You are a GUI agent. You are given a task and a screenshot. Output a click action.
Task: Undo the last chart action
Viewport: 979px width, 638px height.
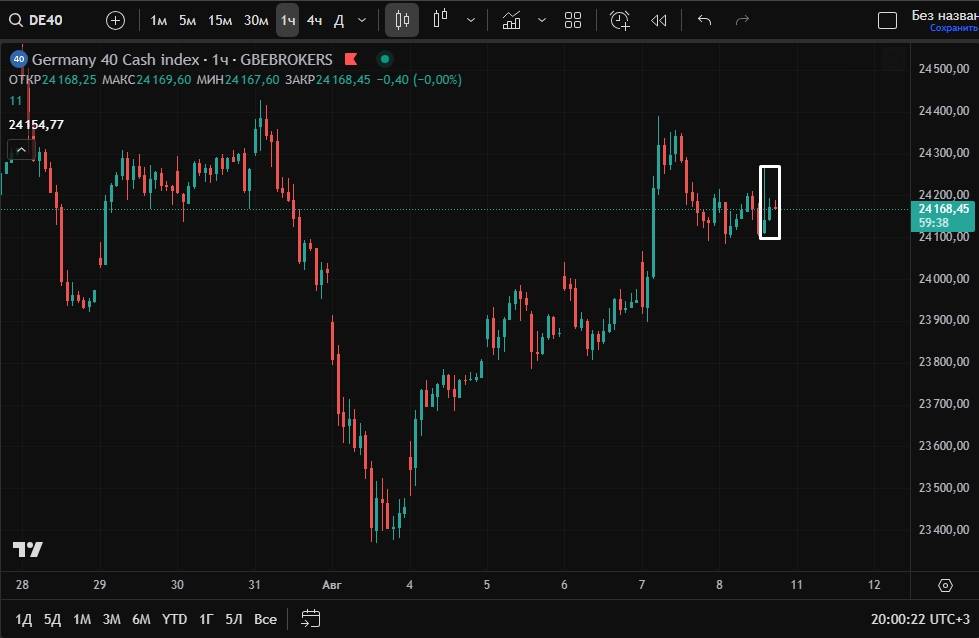click(704, 20)
